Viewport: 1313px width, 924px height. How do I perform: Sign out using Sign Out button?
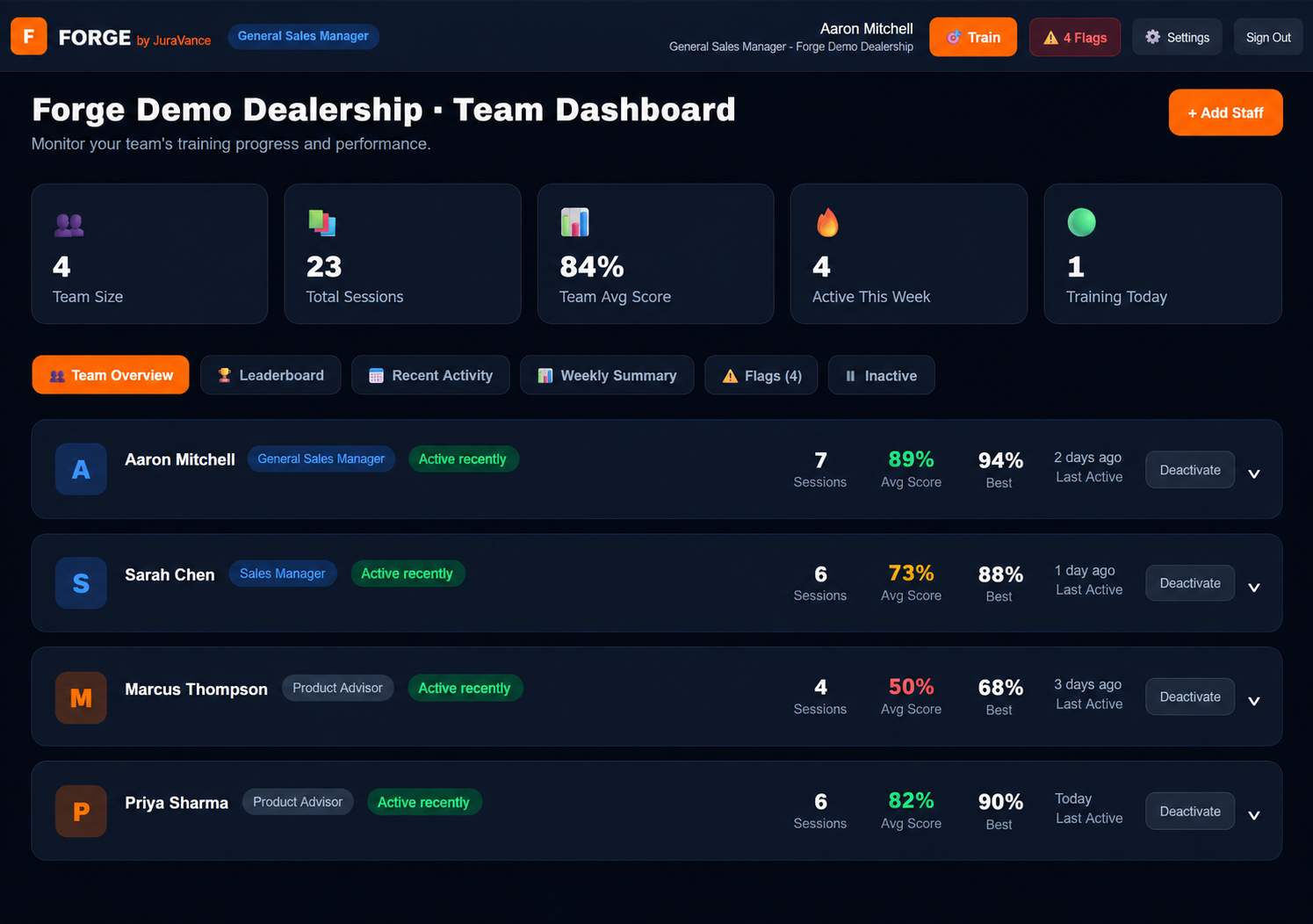tap(1268, 37)
